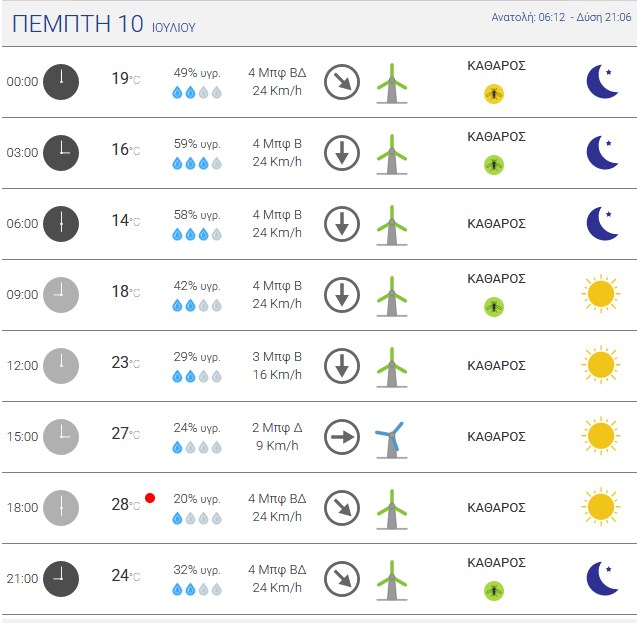Screen dimensions: 637x623
Task: Click the sun icon in 12:00 row
Action: coord(601,365)
